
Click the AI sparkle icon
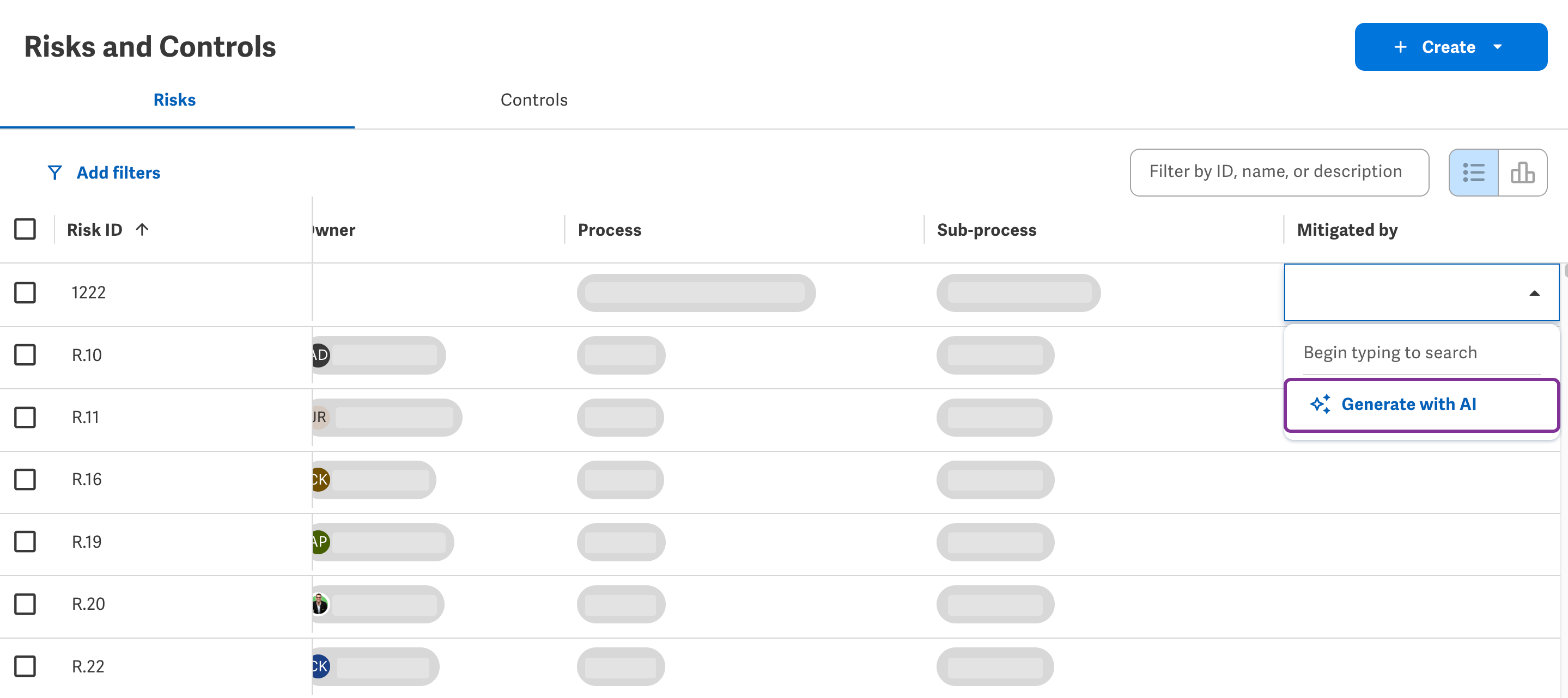[x=1320, y=404]
